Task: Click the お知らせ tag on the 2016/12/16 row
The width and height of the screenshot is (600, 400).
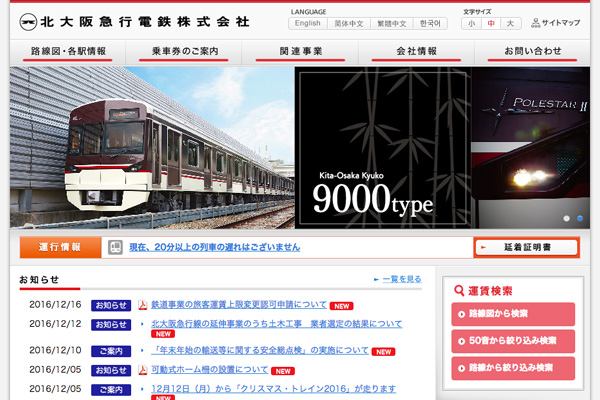Action: [111, 305]
